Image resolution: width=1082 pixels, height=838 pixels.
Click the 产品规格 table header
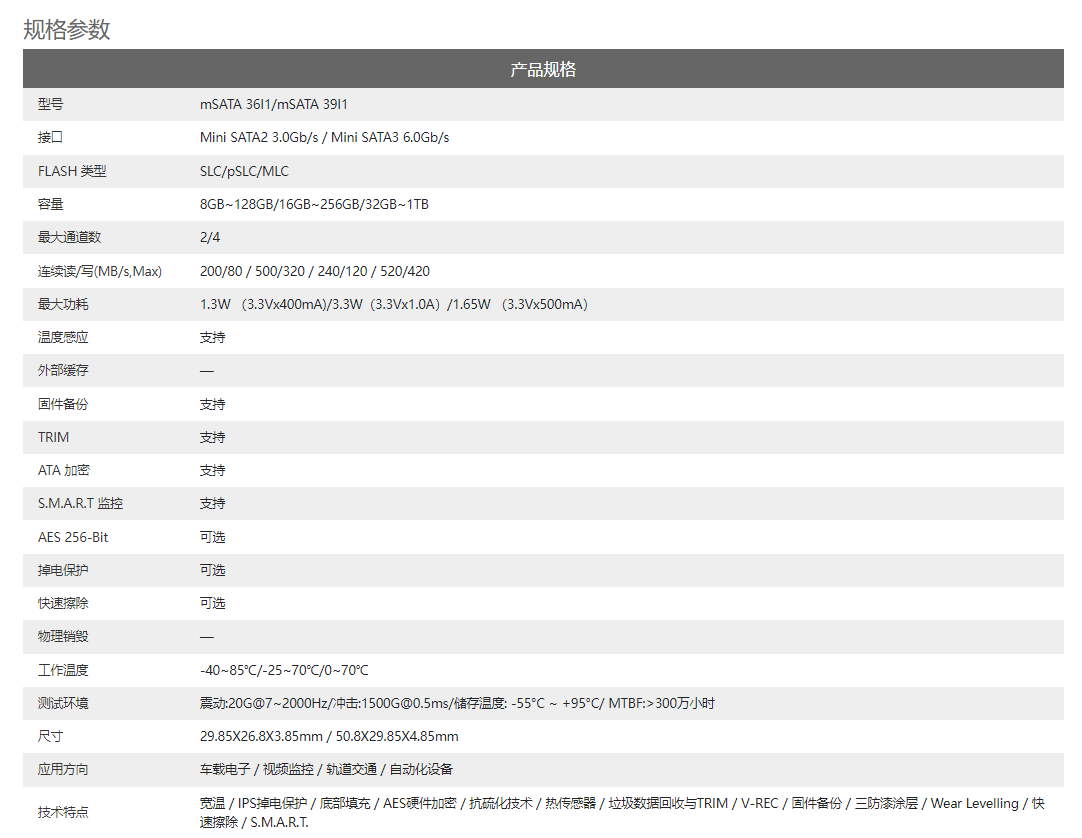point(543,69)
